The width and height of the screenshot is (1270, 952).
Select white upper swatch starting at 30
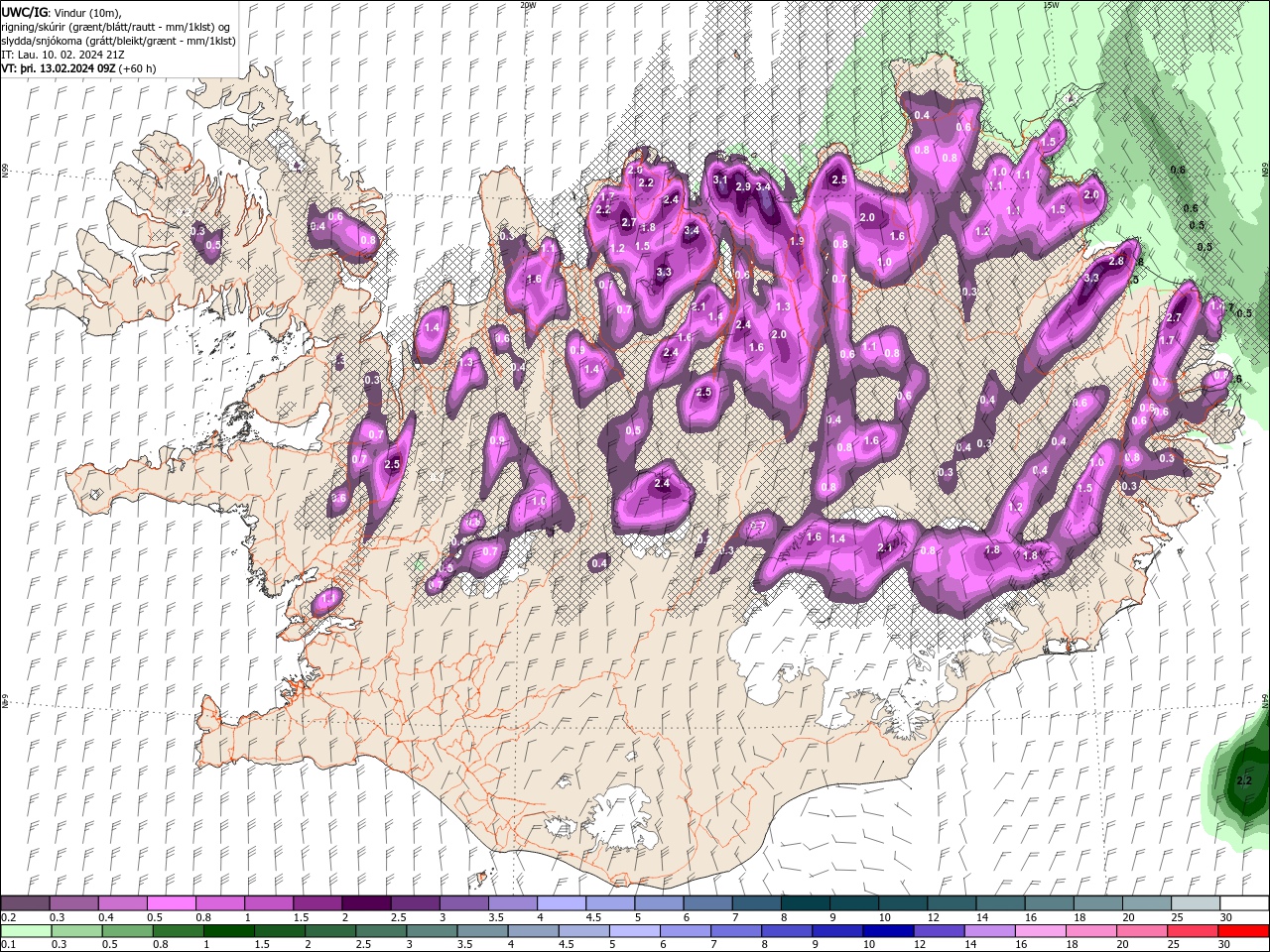tap(1242, 903)
